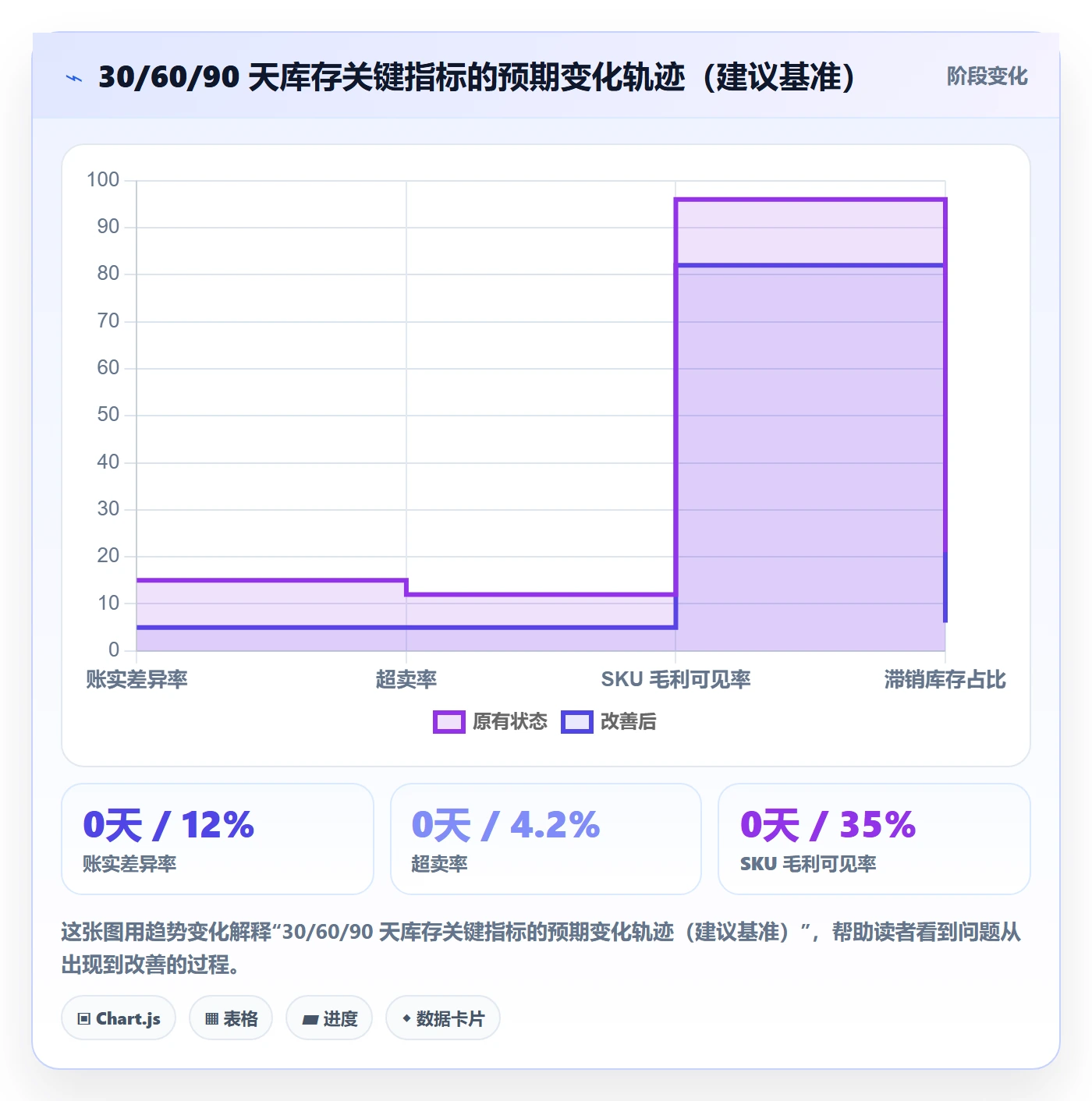Image resolution: width=1092 pixels, height=1101 pixels.
Task: Open the SKU 毛利可见率 0天 / 35% card
Action: point(874,839)
